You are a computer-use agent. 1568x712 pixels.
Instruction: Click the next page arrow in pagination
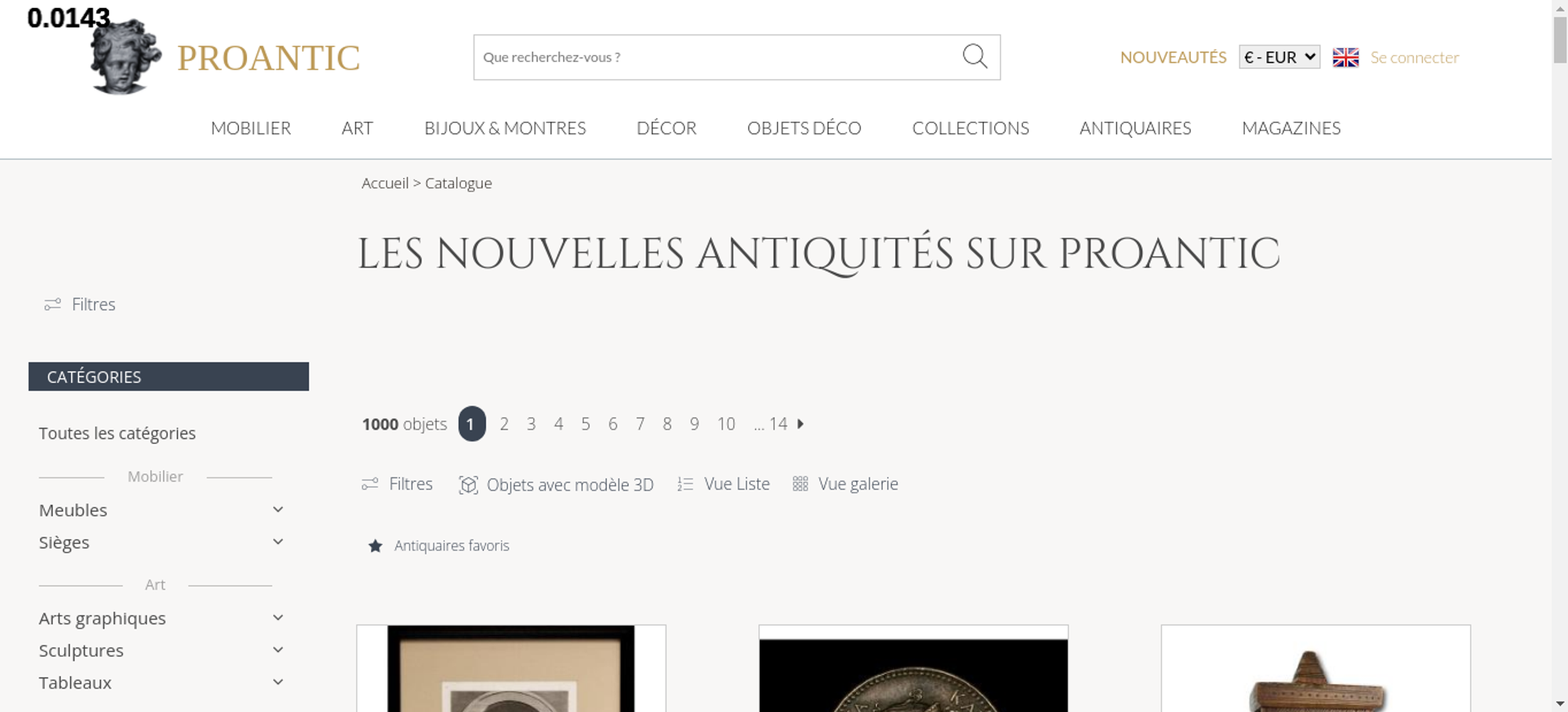pos(800,423)
